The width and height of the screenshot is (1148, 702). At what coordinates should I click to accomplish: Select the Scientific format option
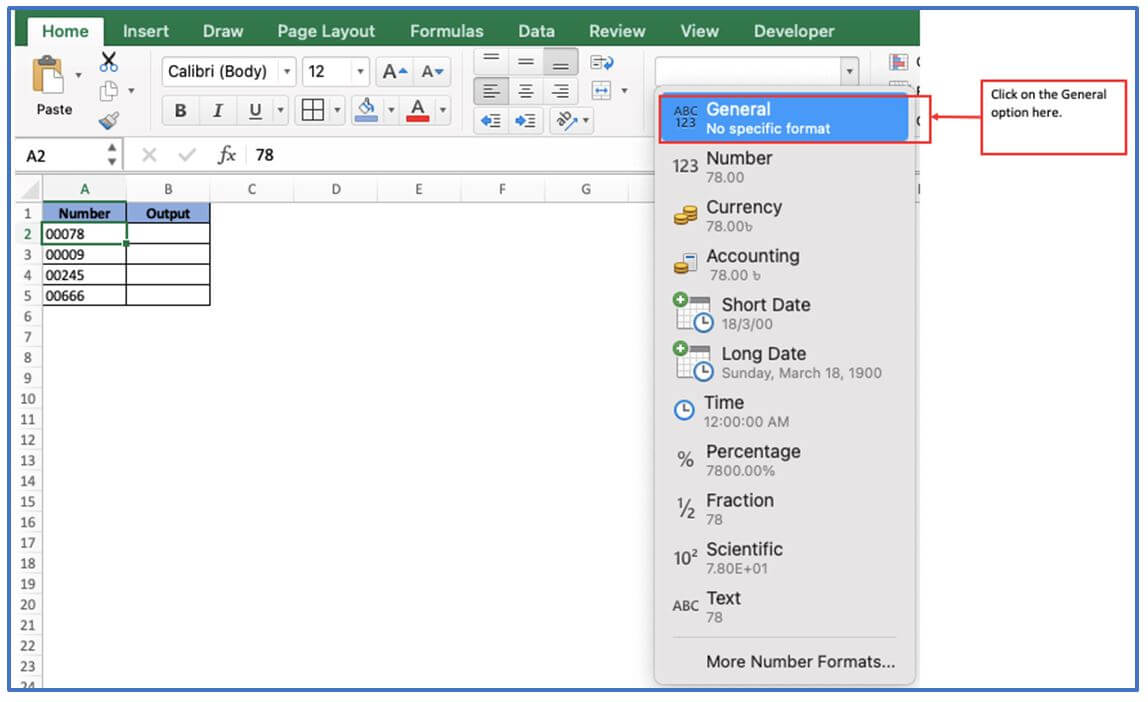pos(783,558)
